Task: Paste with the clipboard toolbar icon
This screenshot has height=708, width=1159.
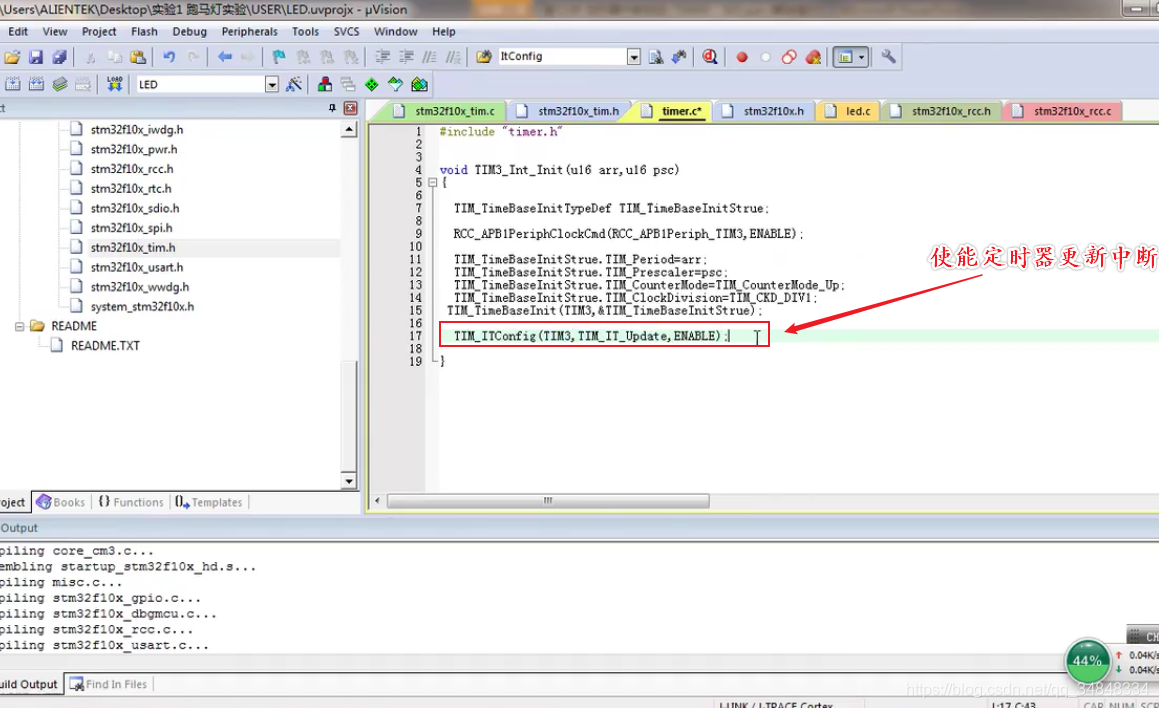Action: (x=137, y=57)
